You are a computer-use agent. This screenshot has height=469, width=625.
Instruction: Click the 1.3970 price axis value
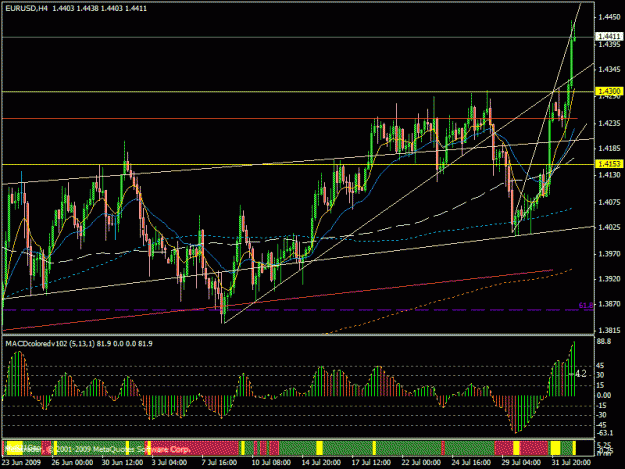pos(609,254)
